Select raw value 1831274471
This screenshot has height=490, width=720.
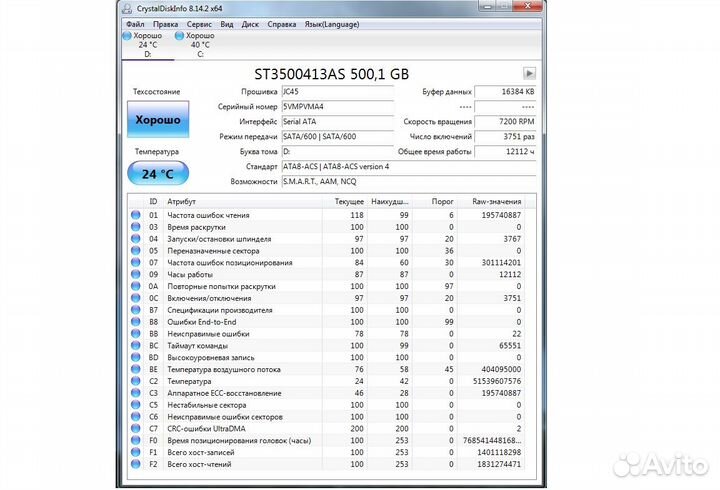click(x=500, y=464)
